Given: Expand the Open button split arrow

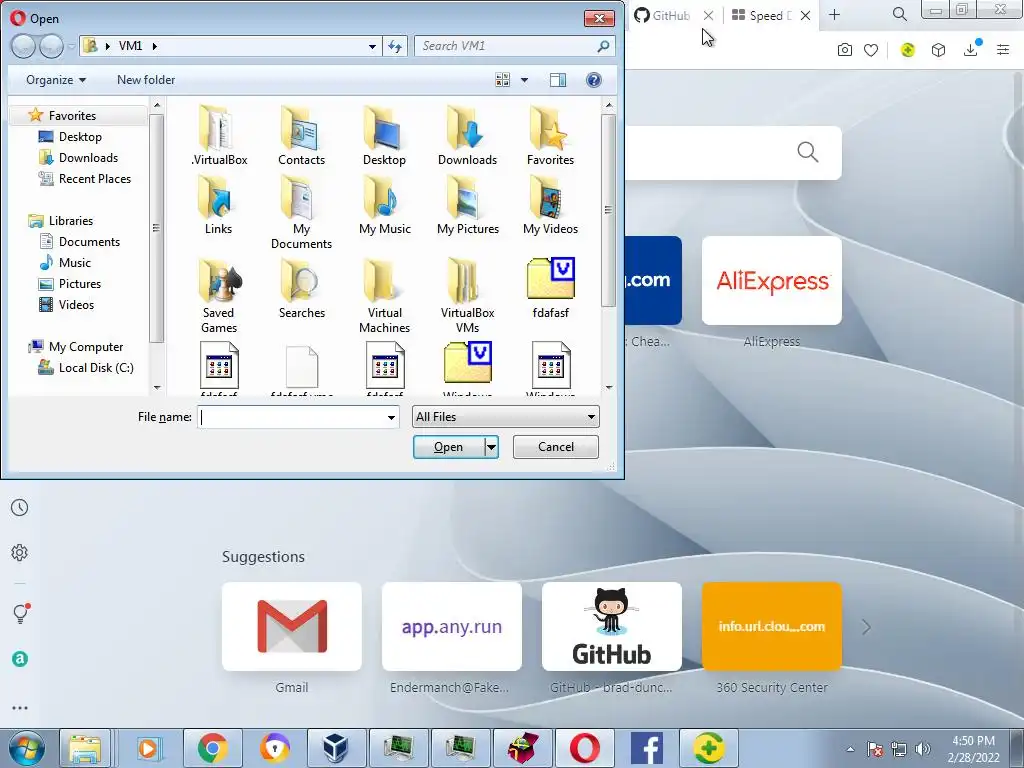Looking at the screenshot, I should (x=491, y=447).
